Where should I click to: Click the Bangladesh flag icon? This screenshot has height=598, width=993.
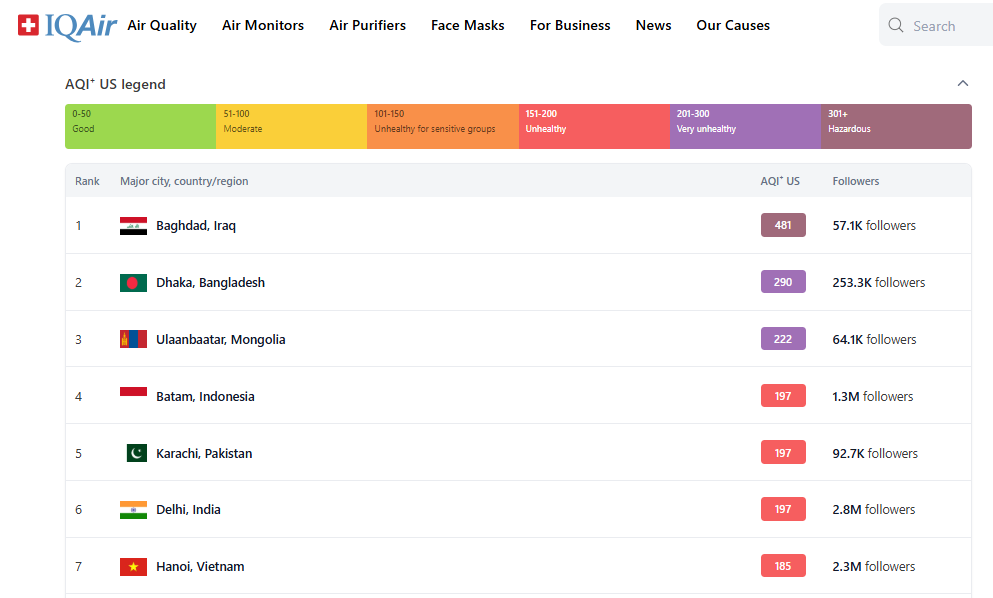click(133, 283)
